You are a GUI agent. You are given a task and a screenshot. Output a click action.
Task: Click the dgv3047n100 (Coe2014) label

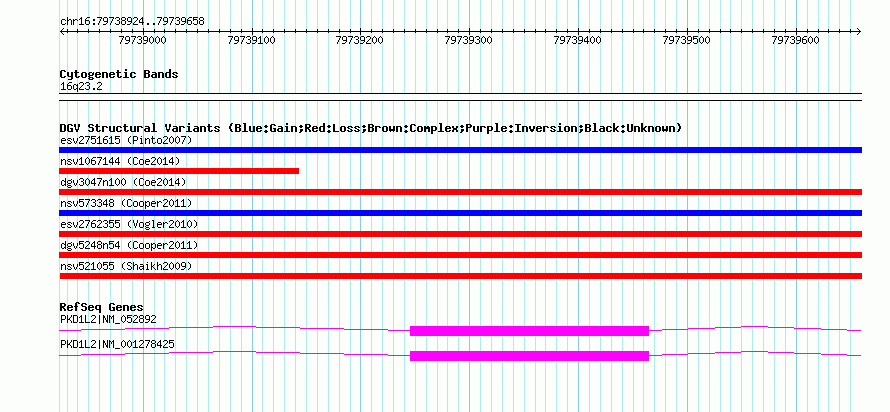click(123, 182)
